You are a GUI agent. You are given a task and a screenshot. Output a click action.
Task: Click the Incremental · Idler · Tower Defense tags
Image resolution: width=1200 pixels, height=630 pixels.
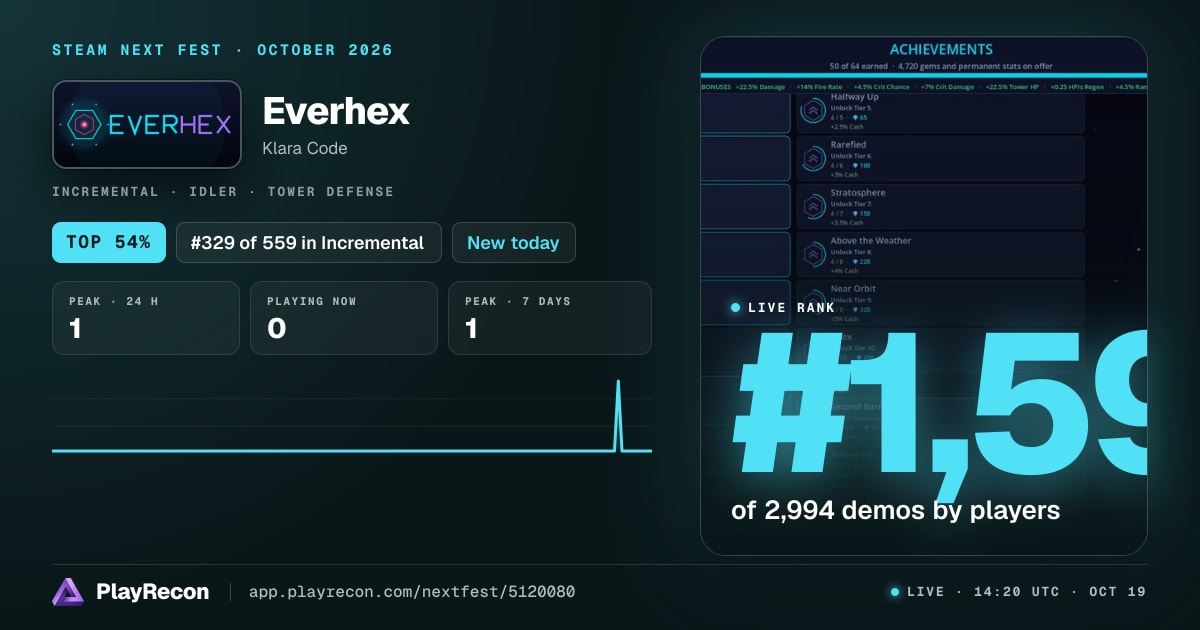223,191
